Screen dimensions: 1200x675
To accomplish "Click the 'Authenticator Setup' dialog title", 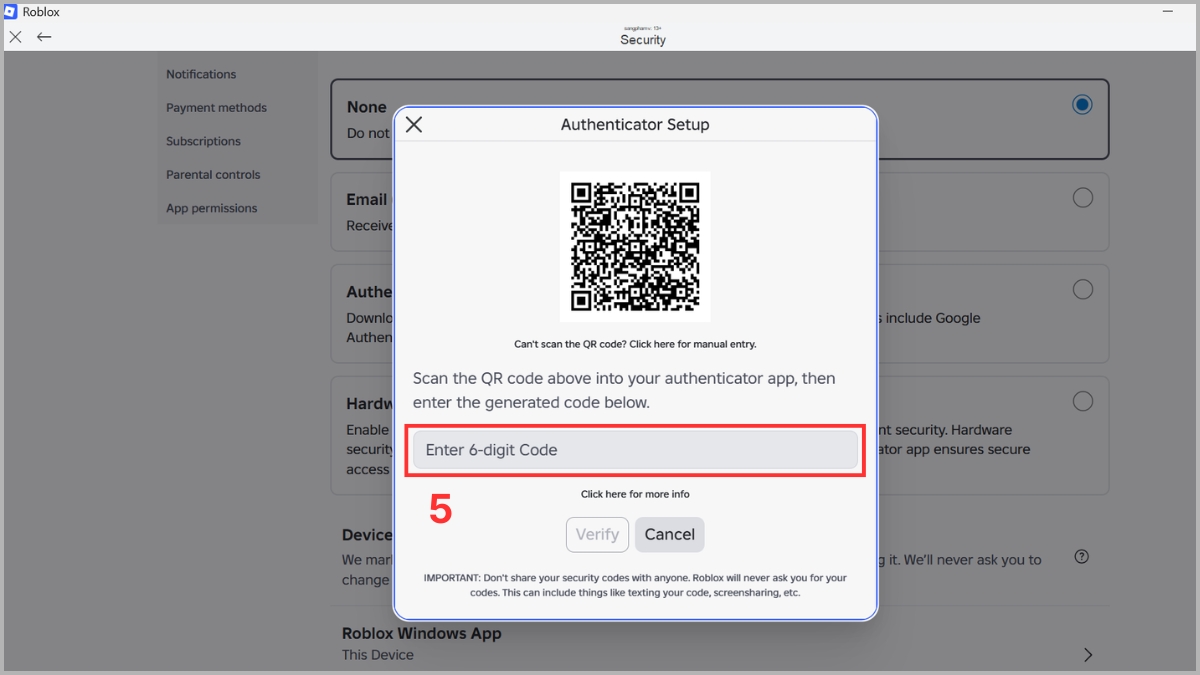I will [x=635, y=125].
